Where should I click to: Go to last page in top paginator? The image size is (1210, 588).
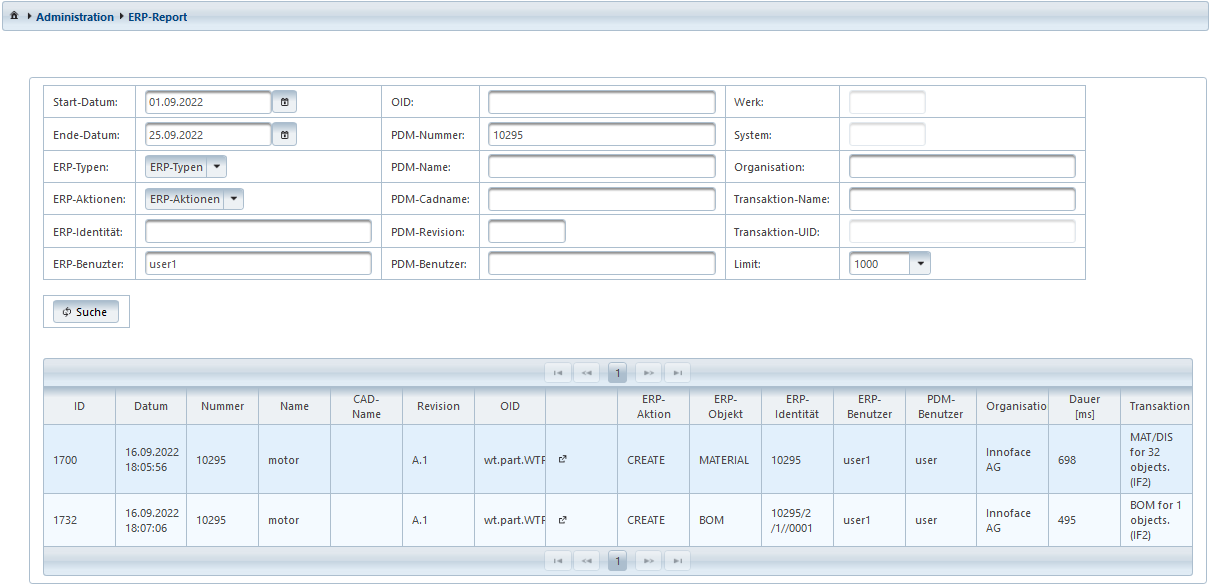point(678,373)
